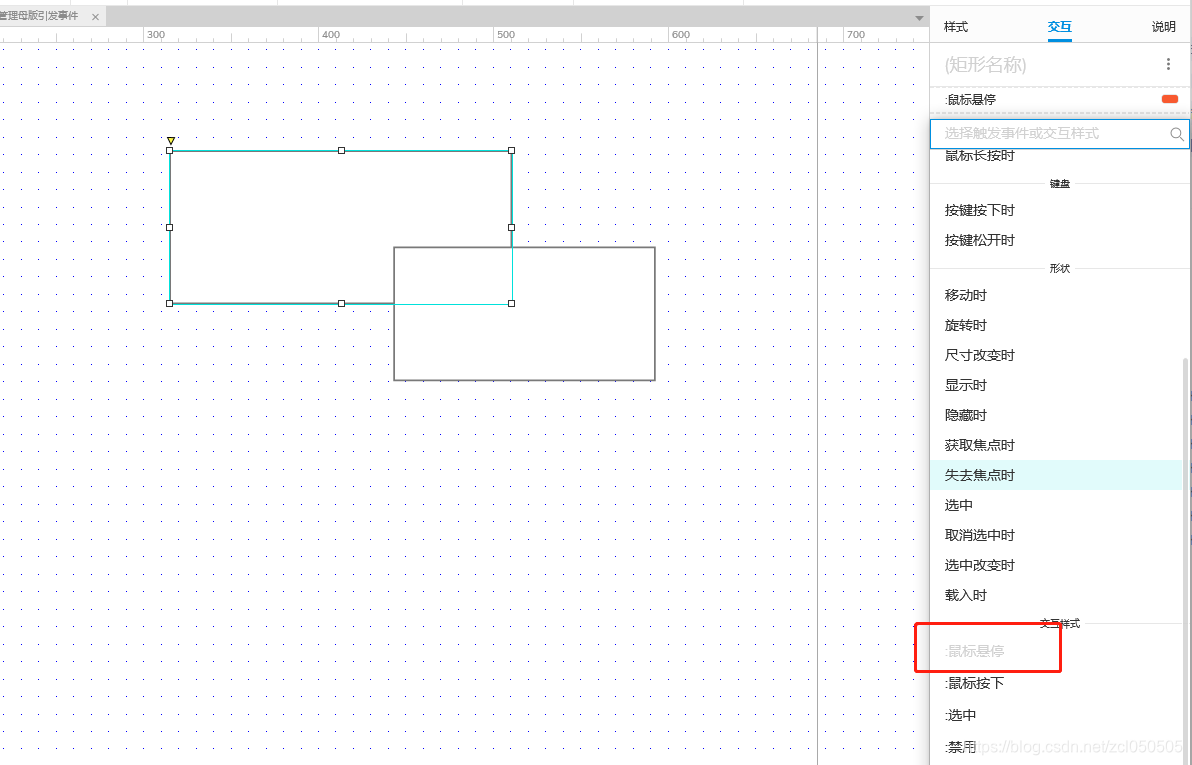Close the 管理母版引发事件 page tab
This screenshot has width=1192, height=765.
click(x=95, y=17)
